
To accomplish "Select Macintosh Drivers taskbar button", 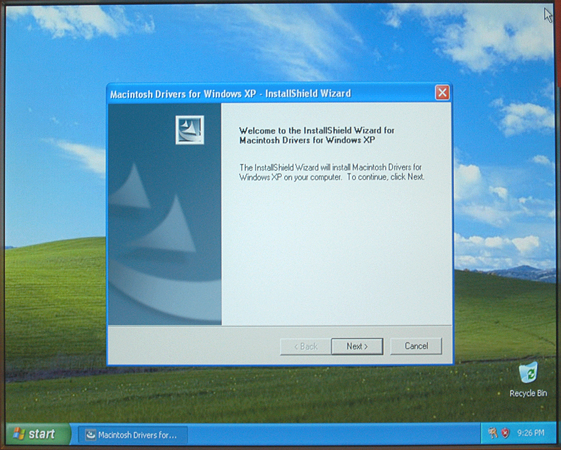I will [x=133, y=435].
